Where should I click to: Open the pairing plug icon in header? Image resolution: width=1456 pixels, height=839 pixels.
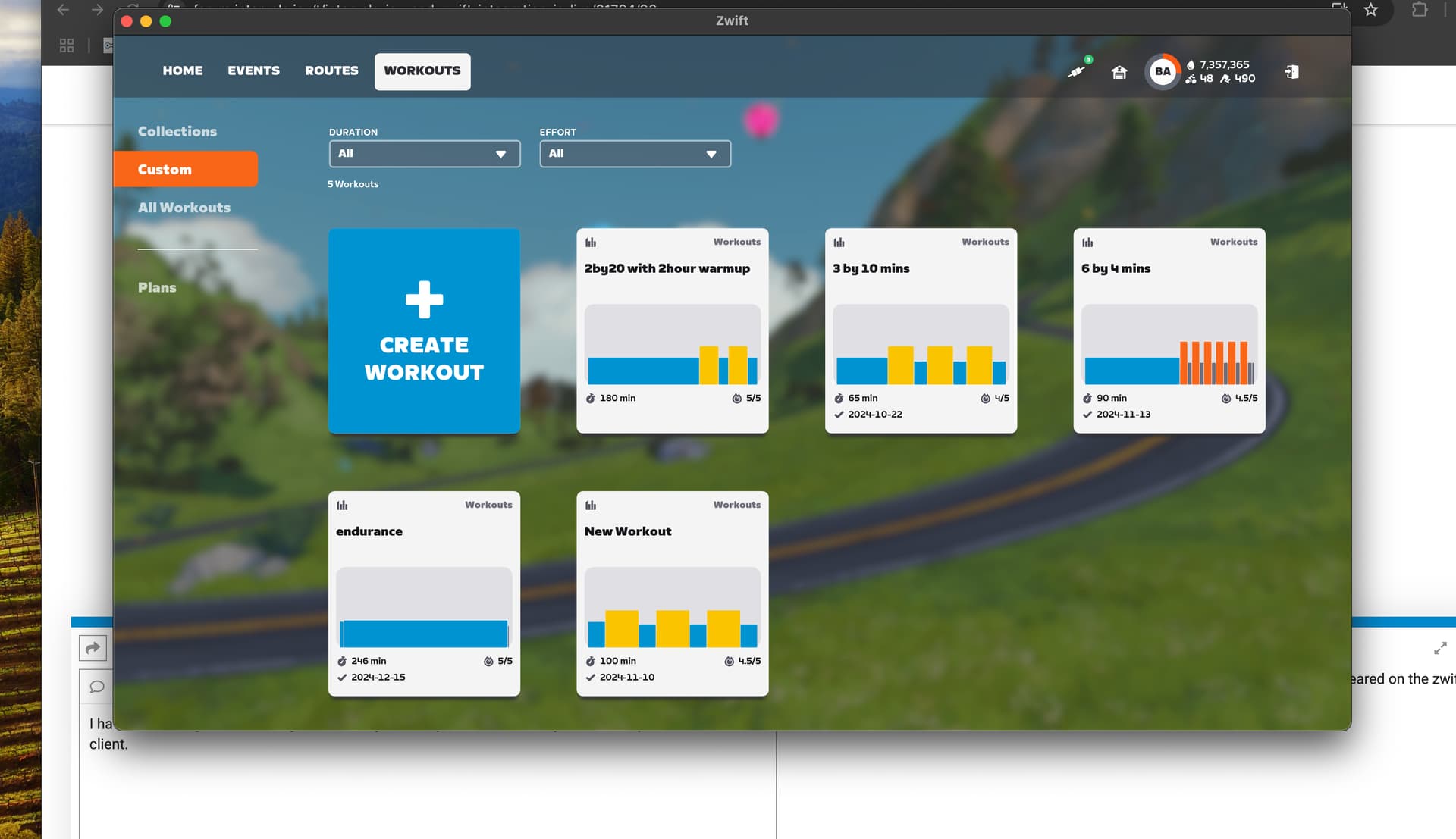[x=1077, y=71]
